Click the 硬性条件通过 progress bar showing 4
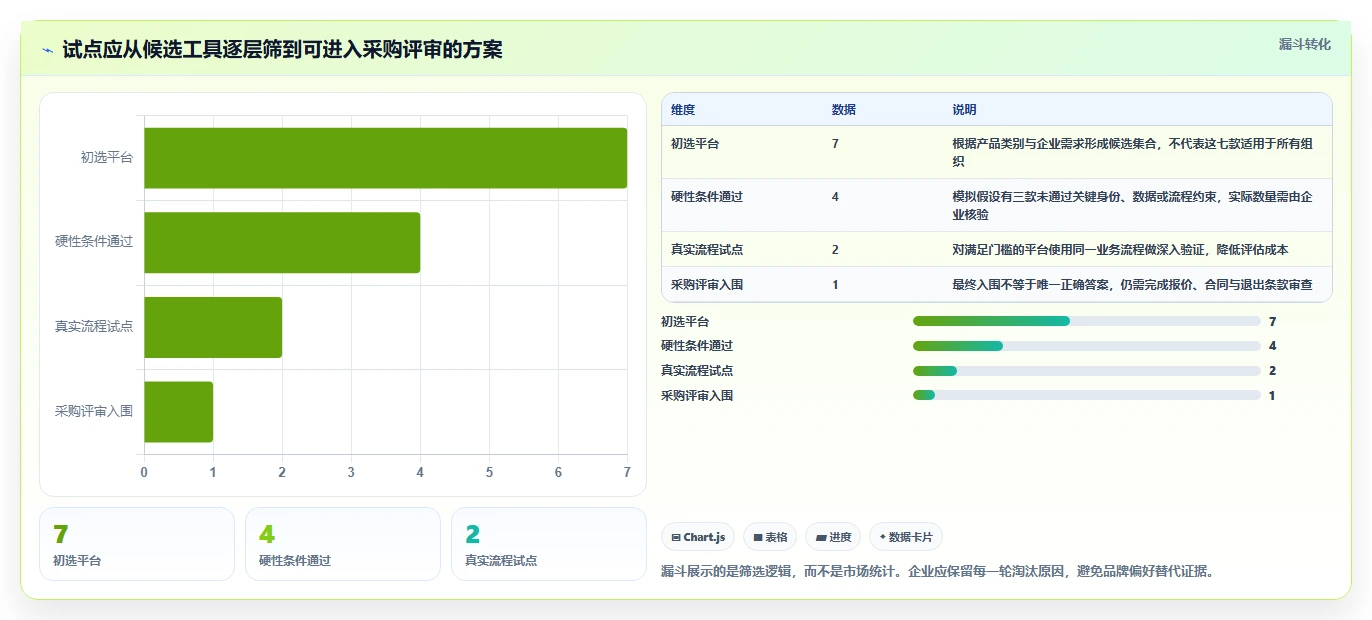Viewport: 1372px width, 620px height. (1086, 346)
